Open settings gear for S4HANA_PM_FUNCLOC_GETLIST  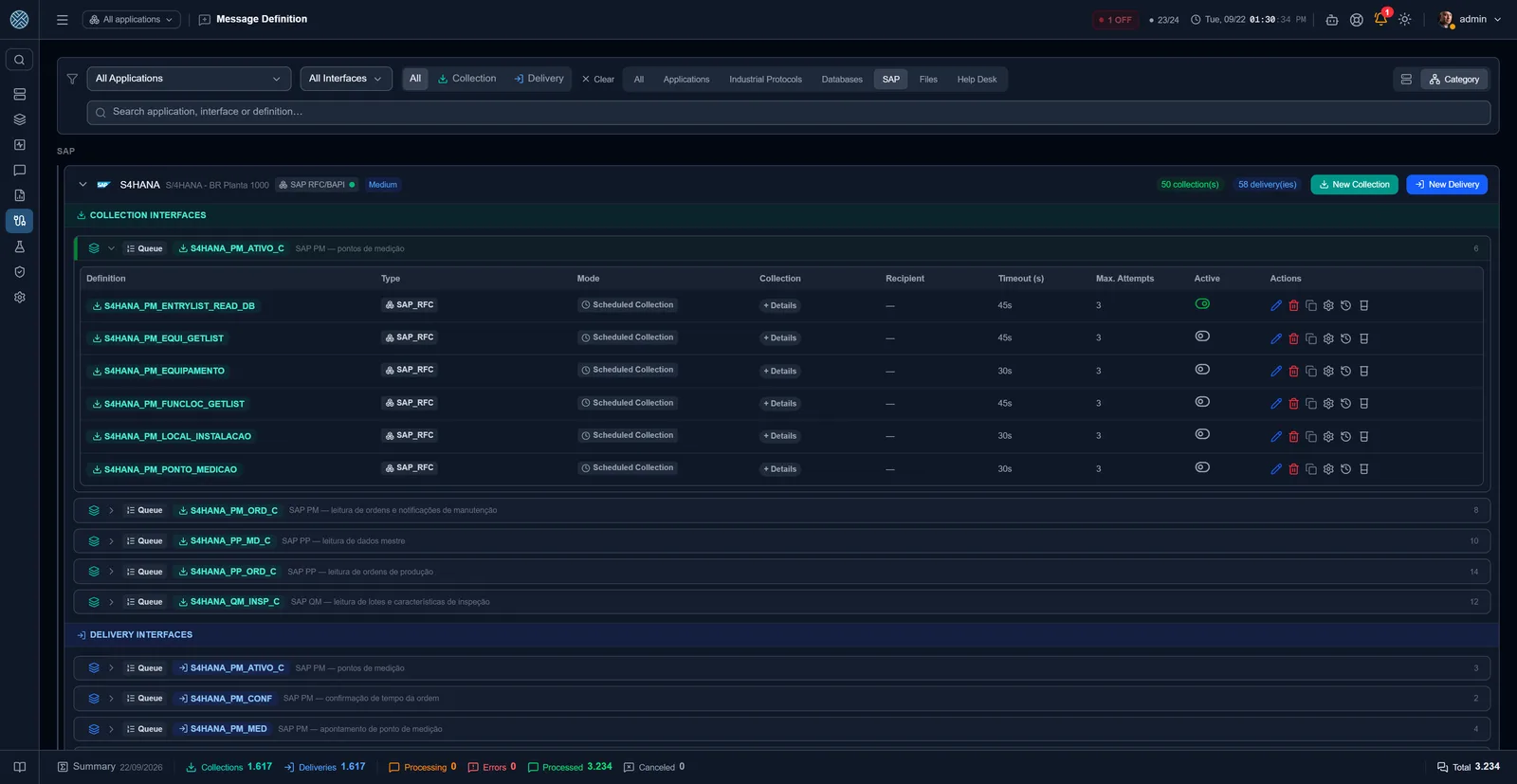click(x=1328, y=404)
